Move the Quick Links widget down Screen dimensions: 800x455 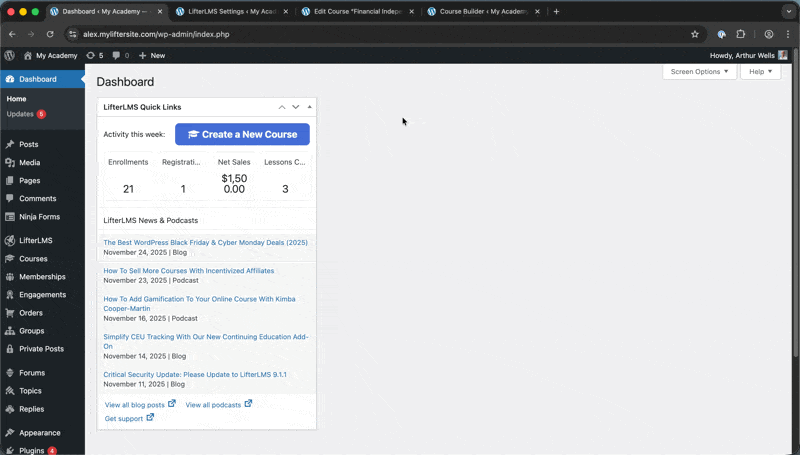(296, 107)
